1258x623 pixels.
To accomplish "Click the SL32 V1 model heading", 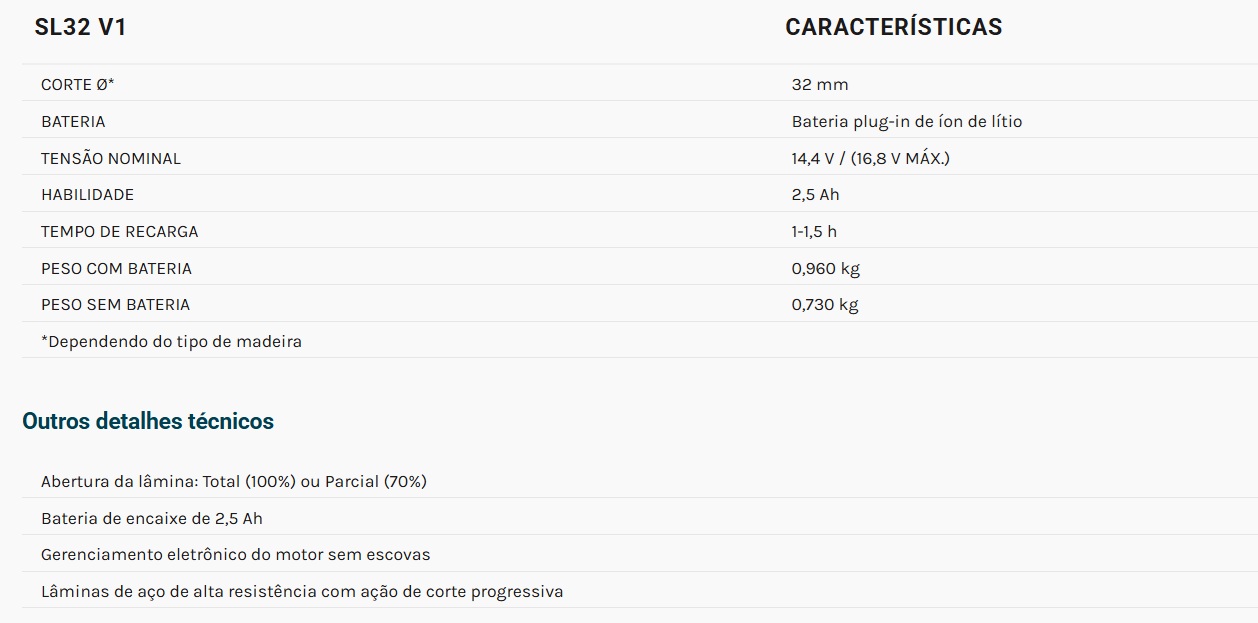I will point(80,28).
